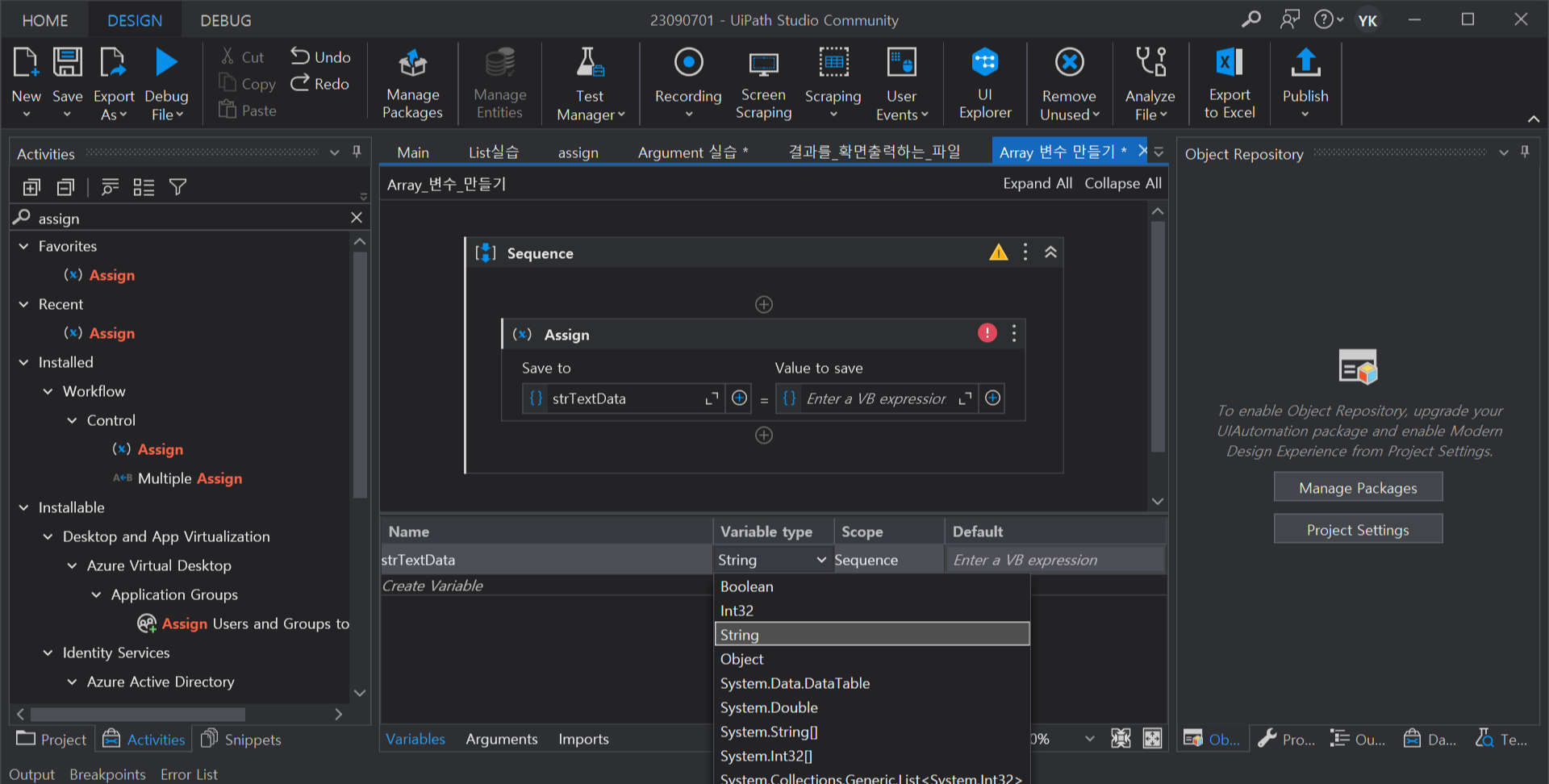Image resolution: width=1549 pixels, height=784 pixels.
Task: Switch to the HOME ribbon tab
Action: coord(45,20)
